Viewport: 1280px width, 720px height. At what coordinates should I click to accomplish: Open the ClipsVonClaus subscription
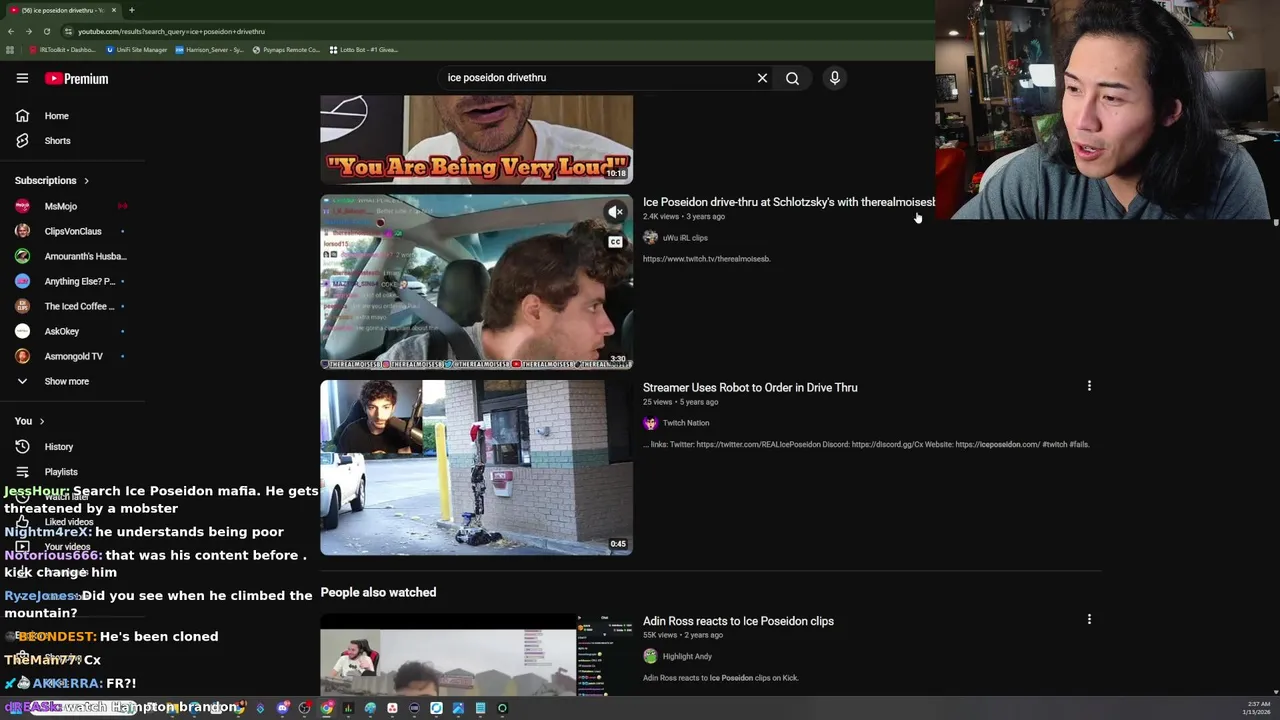click(x=72, y=231)
